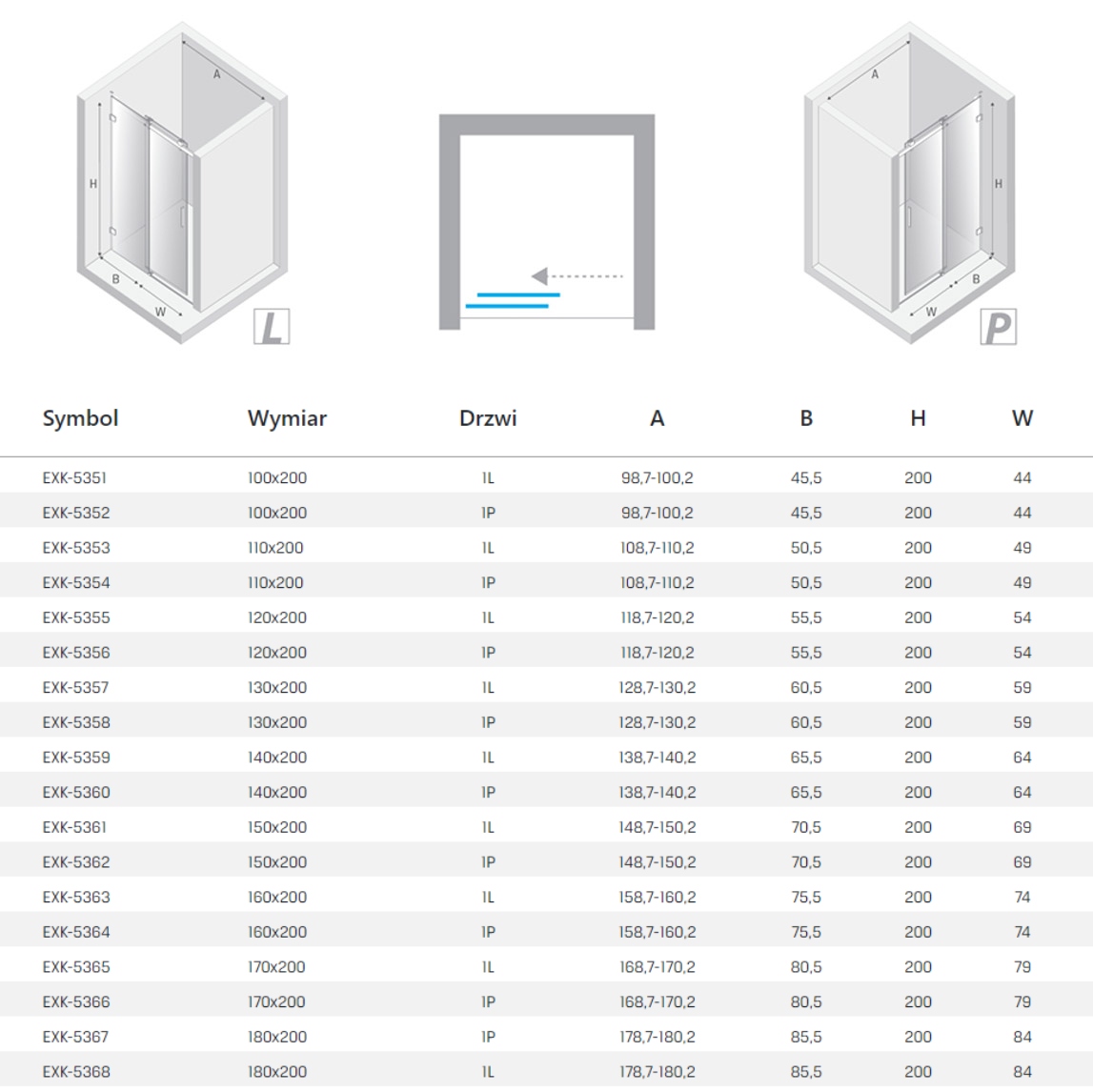The width and height of the screenshot is (1093, 1092).
Task: Select product symbol EXK-5360
Action: tap(76, 793)
